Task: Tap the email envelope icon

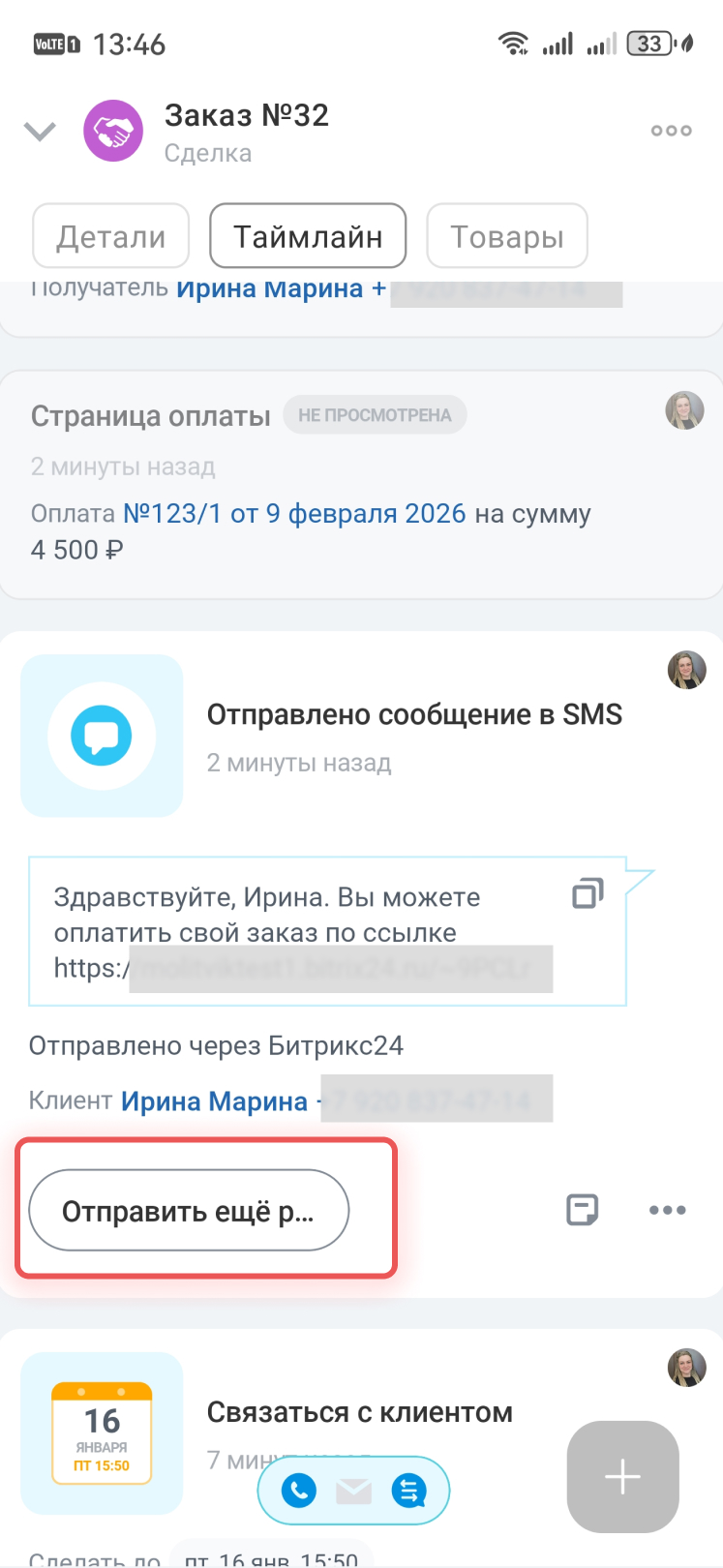Action: [x=353, y=1492]
